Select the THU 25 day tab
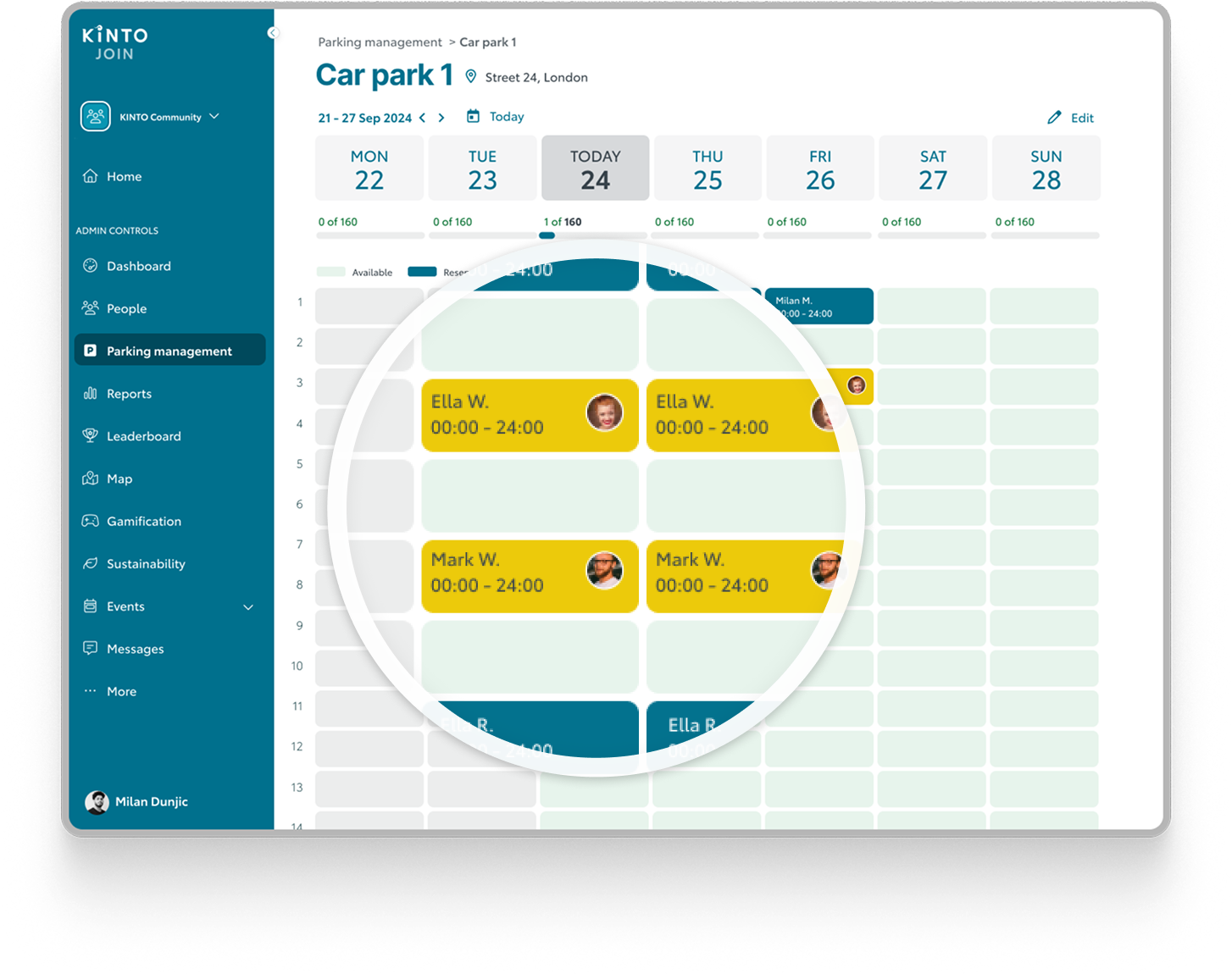 click(708, 169)
